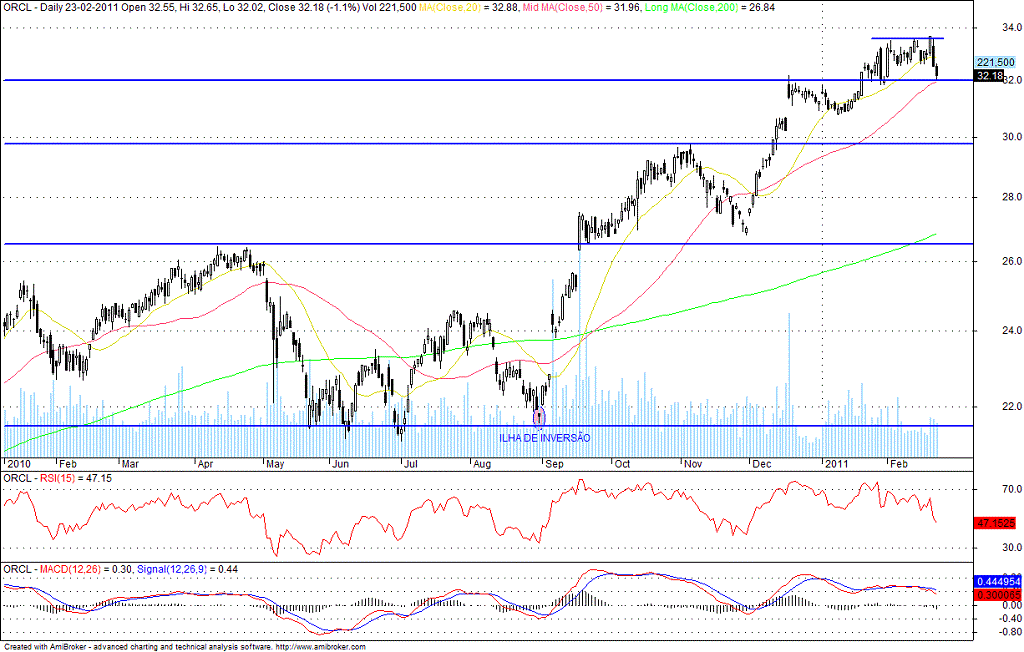Click the ORCL - RSI(15) = 47.15 label

click(57, 478)
